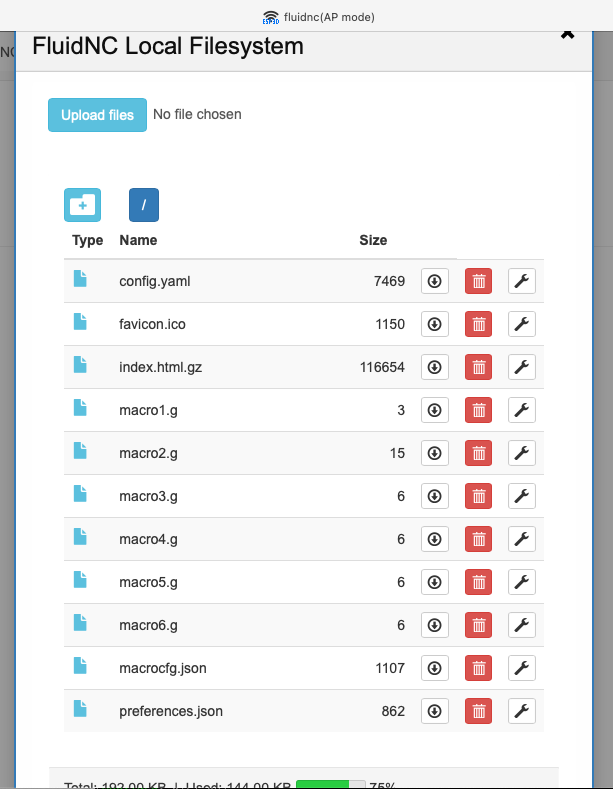This screenshot has height=789, width=613.
Task: Download macro3.g
Action: [435, 496]
